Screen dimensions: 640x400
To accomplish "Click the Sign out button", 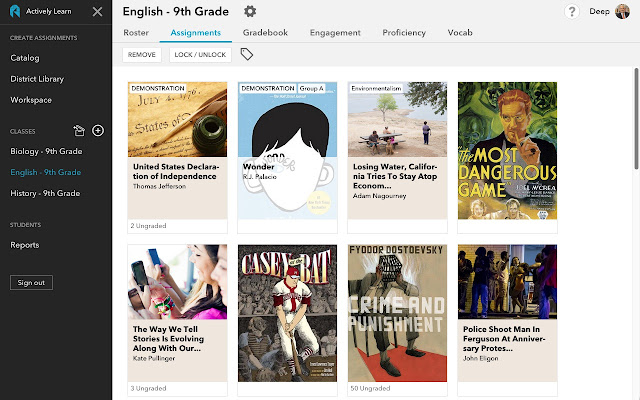I will [x=31, y=282].
